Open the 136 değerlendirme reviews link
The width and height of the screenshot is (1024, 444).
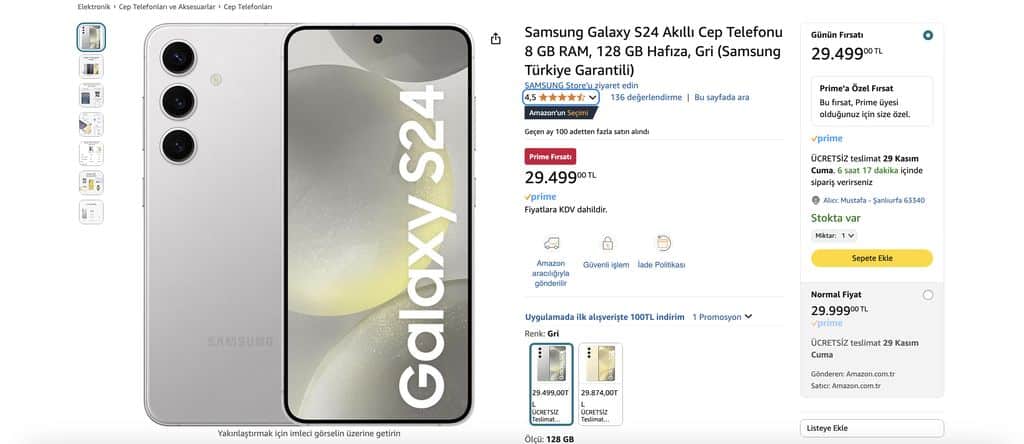click(646, 97)
